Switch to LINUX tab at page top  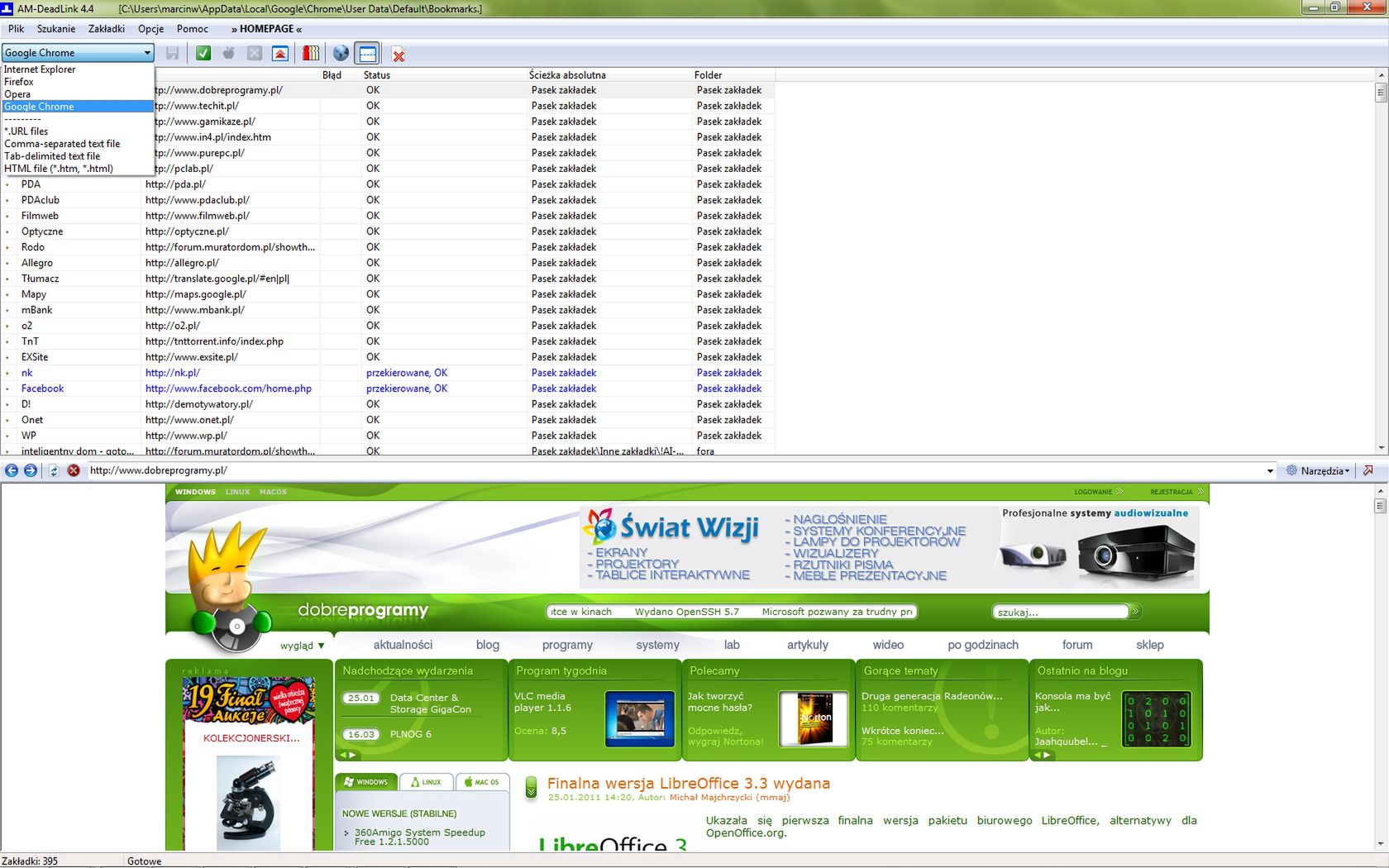coord(237,492)
